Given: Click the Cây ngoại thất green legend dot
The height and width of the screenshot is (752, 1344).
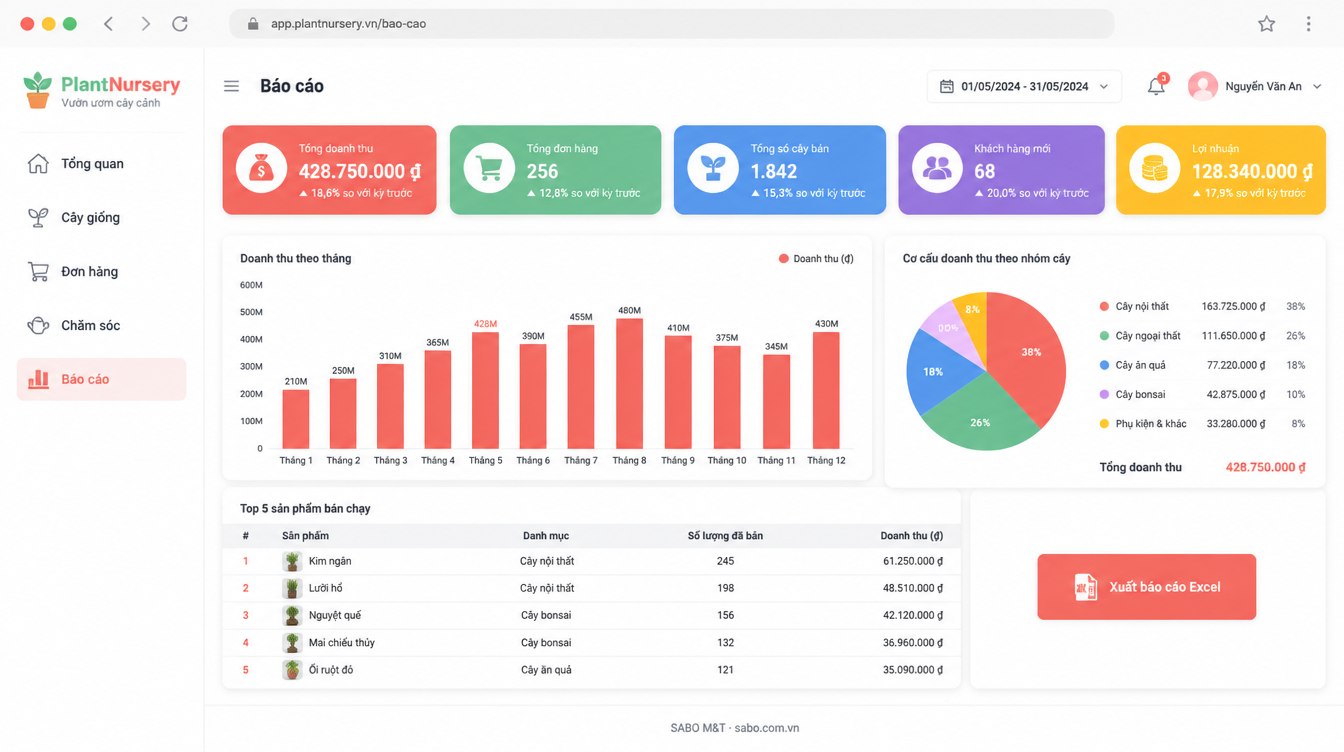Looking at the screenshot, I should [x=1104, y=336].
